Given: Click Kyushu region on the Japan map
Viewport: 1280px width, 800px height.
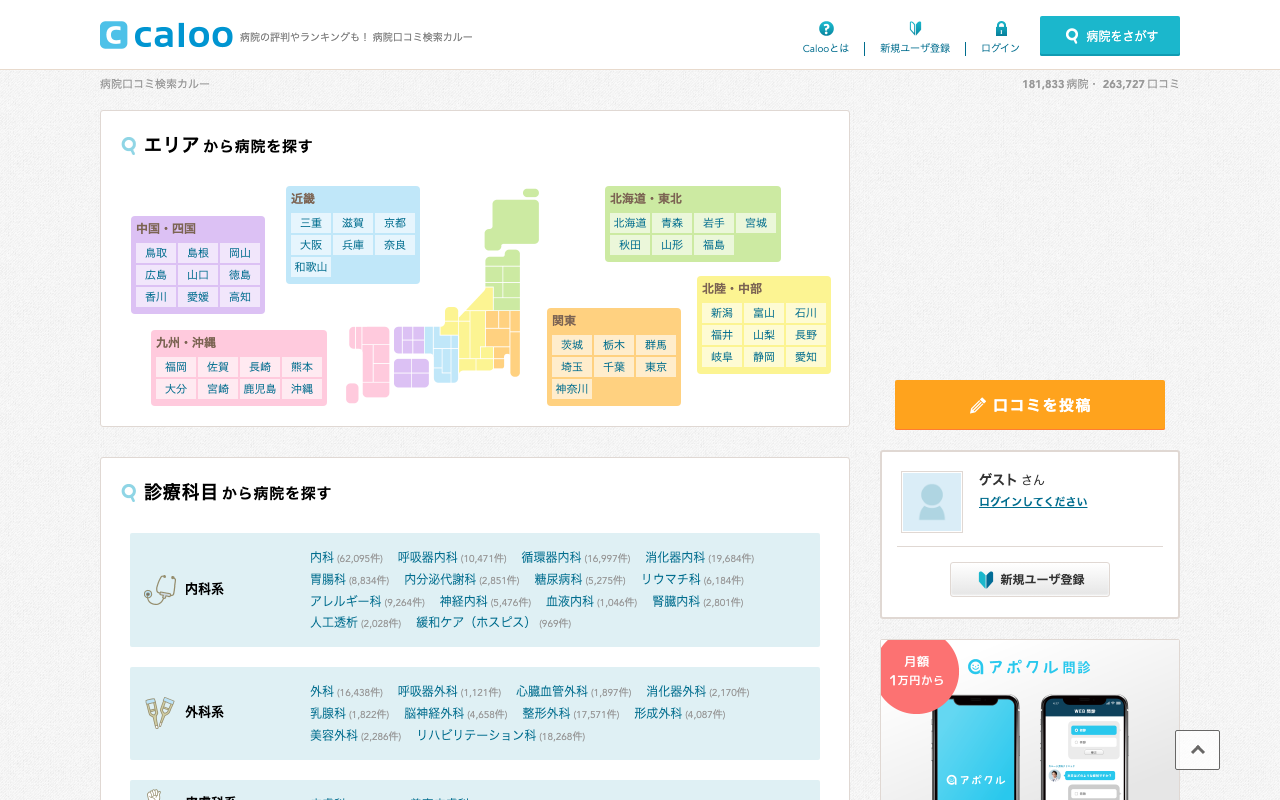Looking at the screenshot, I should click(x=370, y=362).
